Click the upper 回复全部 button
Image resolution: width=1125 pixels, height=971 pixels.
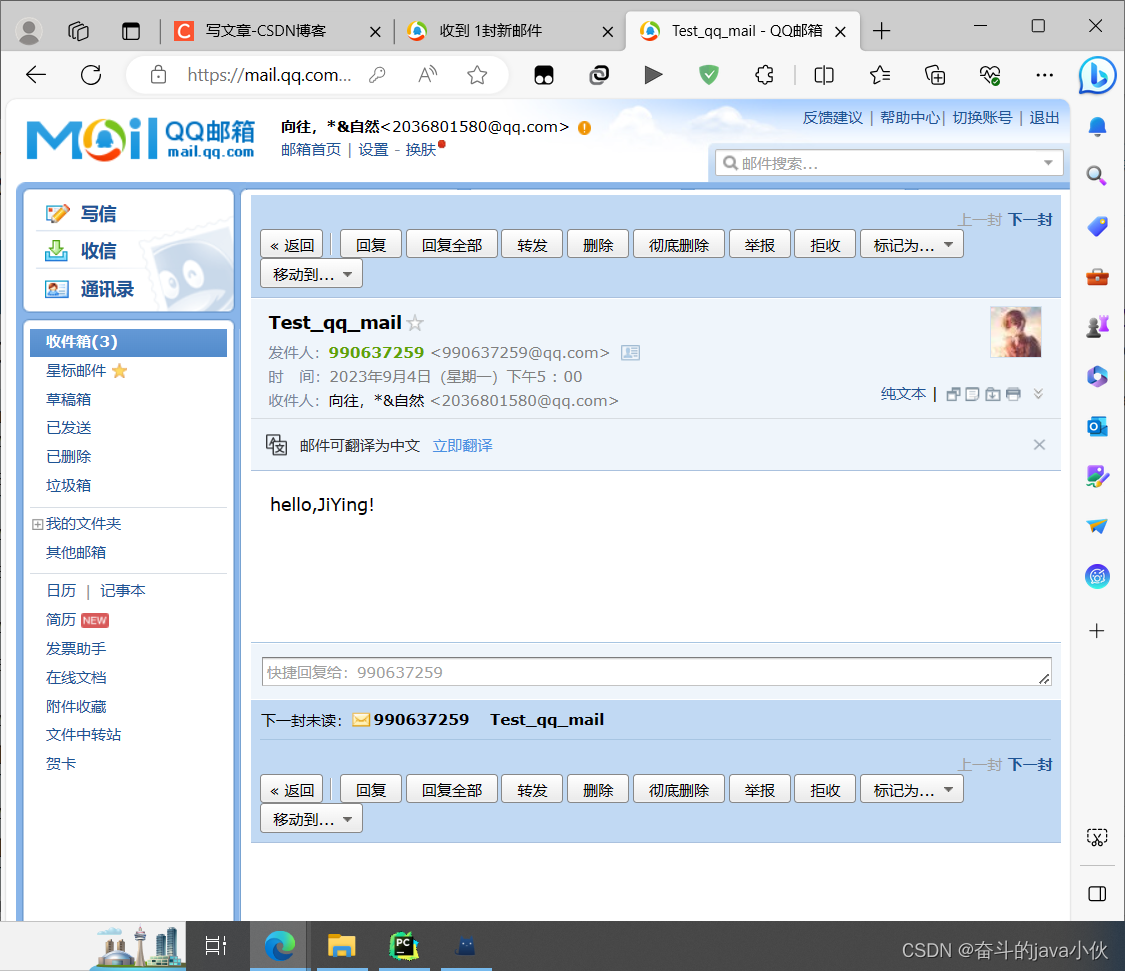[452, 245]
